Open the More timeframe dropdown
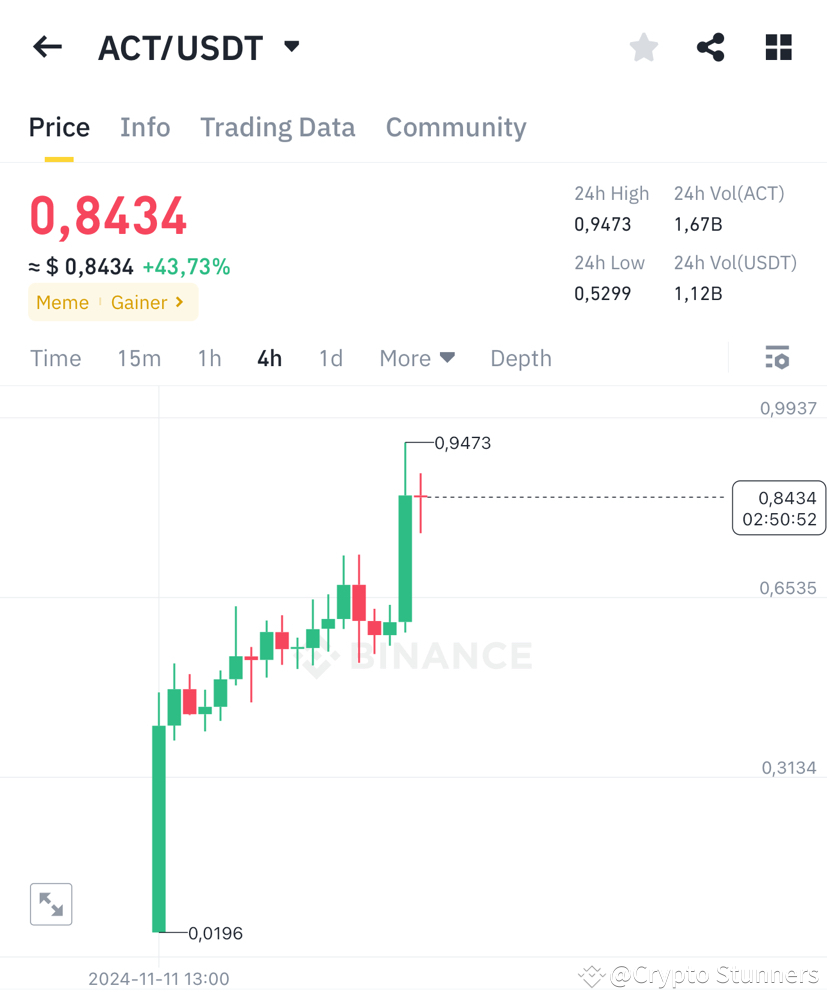 click(417, 357)
